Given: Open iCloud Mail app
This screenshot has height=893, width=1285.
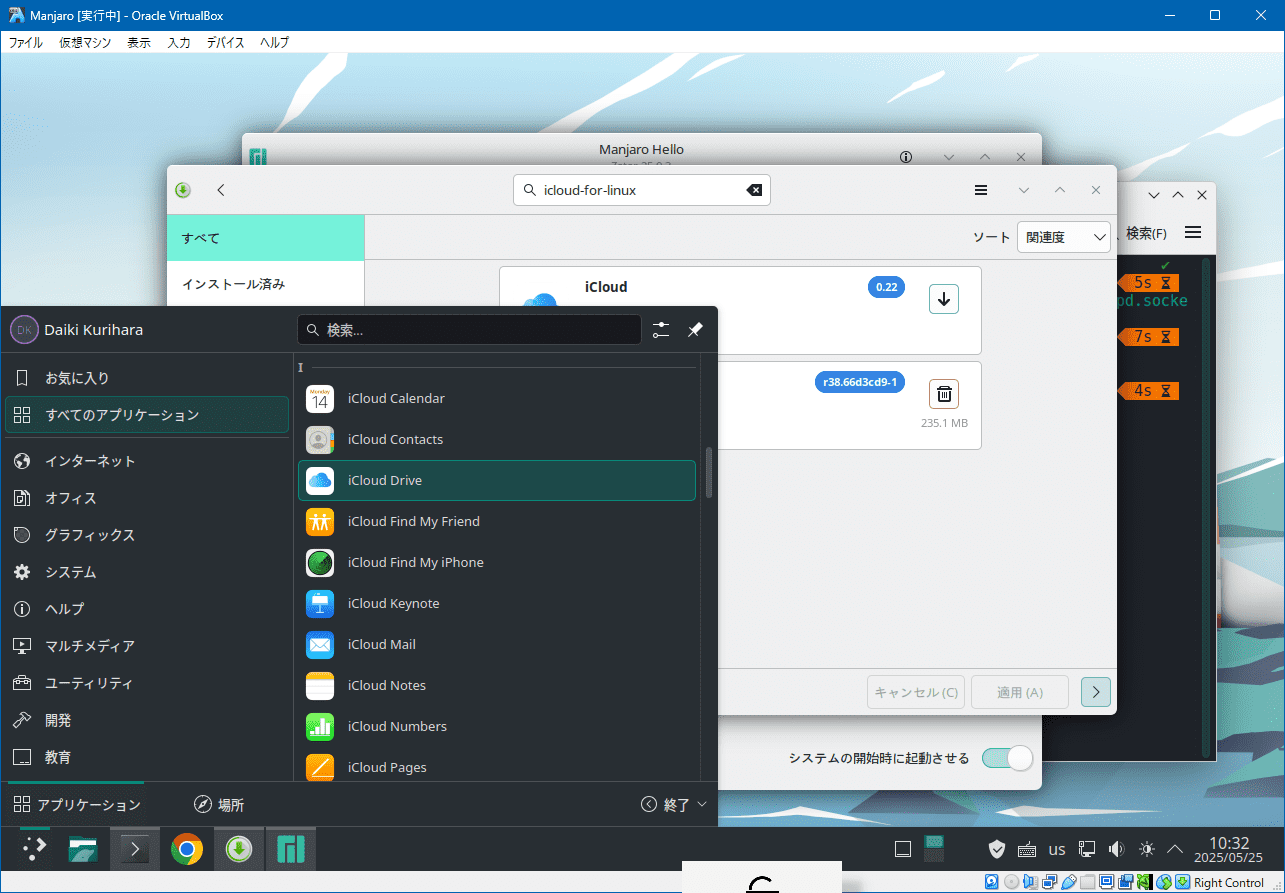Looking at the screenshot, I should pyautogui.click(x=496, y=644).
